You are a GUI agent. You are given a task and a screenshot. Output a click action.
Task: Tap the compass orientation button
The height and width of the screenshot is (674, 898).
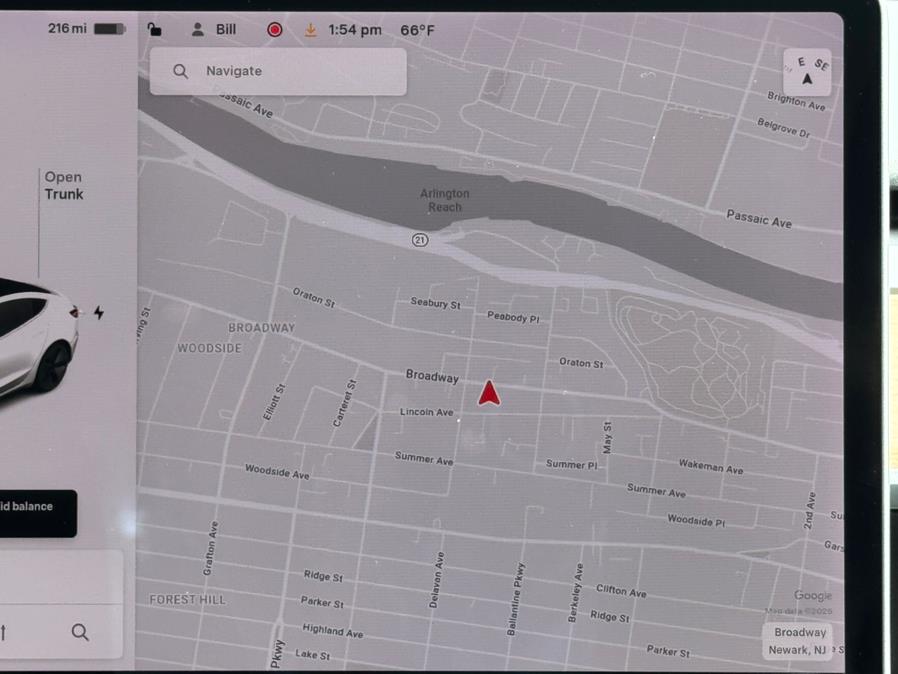click(808, 73)
